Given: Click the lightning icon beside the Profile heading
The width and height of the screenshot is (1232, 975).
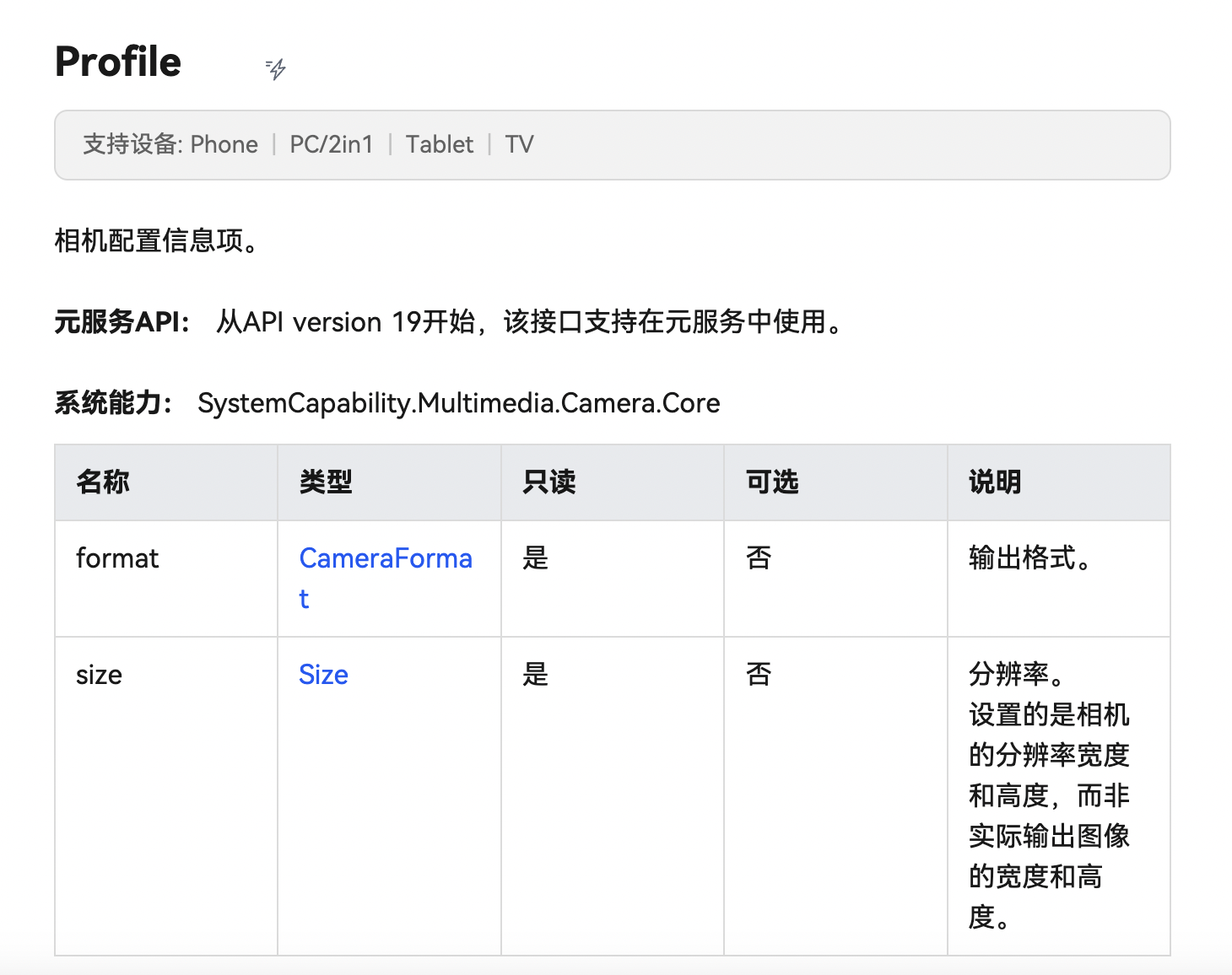Looking at the screenshot, I should click(276, 68).
